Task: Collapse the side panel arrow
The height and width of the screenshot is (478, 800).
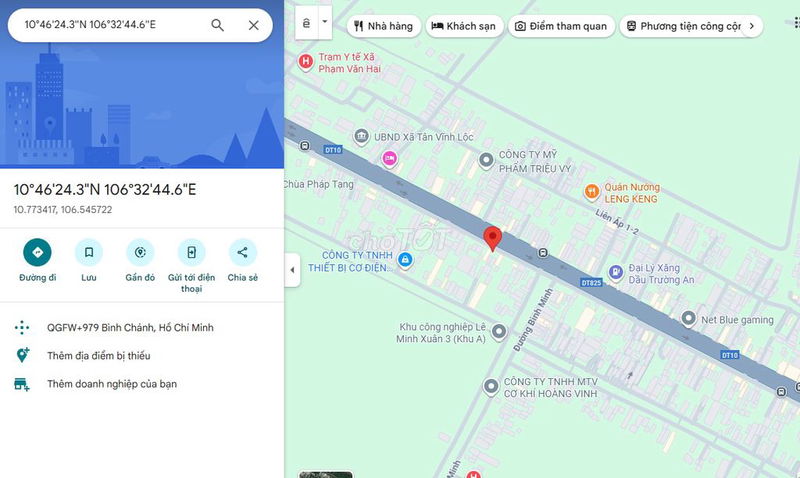Action: [x=292, y=270]
